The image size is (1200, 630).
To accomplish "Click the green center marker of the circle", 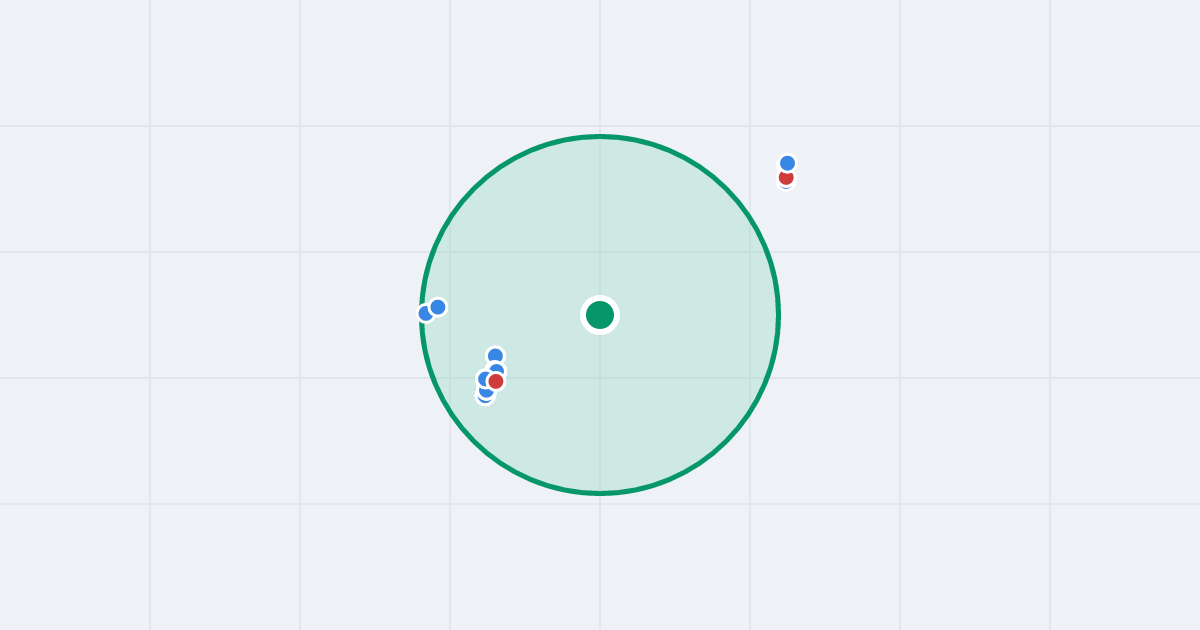I will click(x=600, y=315).
